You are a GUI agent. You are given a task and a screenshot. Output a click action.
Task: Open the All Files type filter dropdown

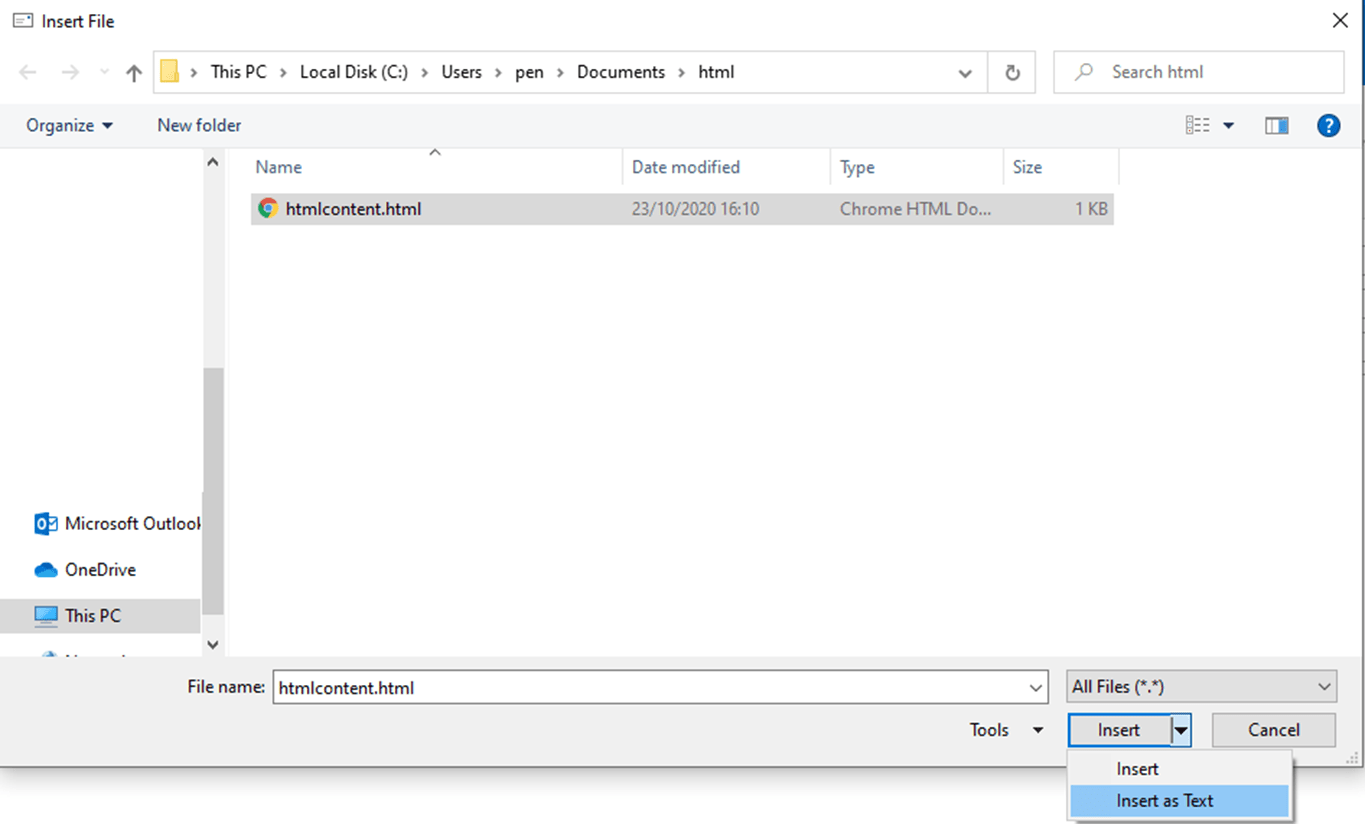tap(1201, 687)
